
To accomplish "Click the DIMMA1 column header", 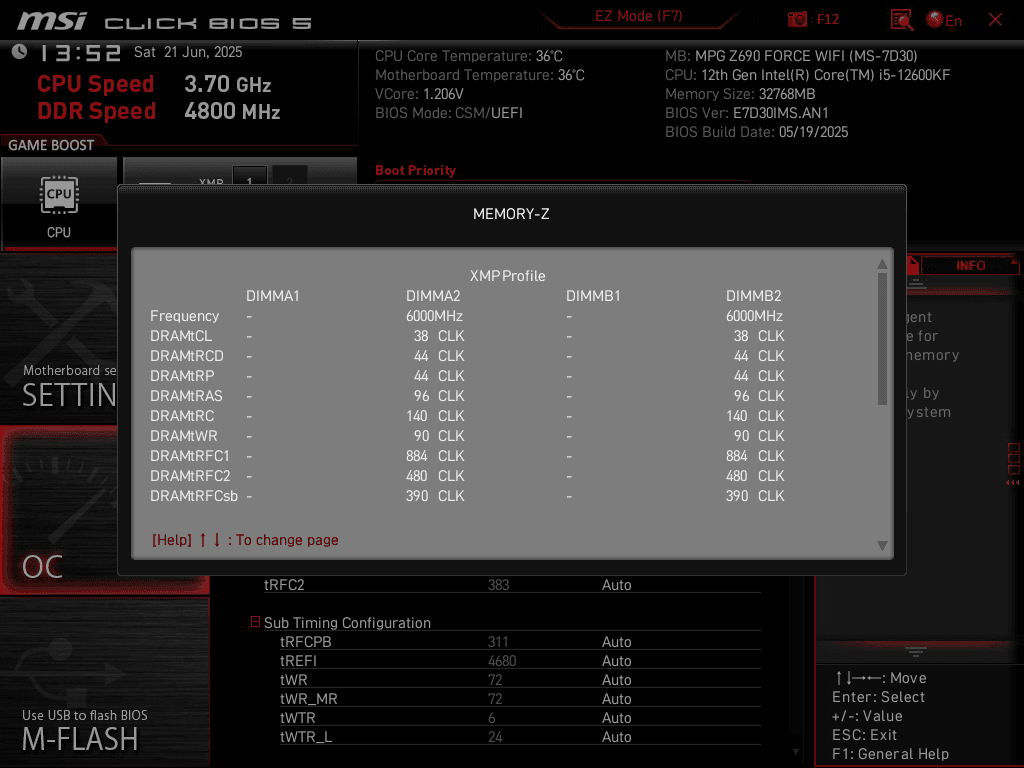I will pyautogui.click(x=272, y=296).
